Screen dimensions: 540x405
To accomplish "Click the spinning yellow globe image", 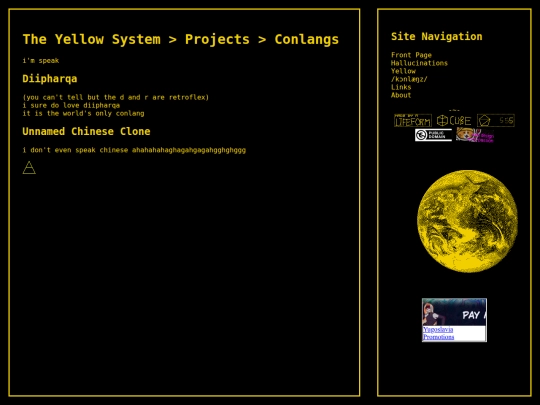I will (x=467, y=221).
